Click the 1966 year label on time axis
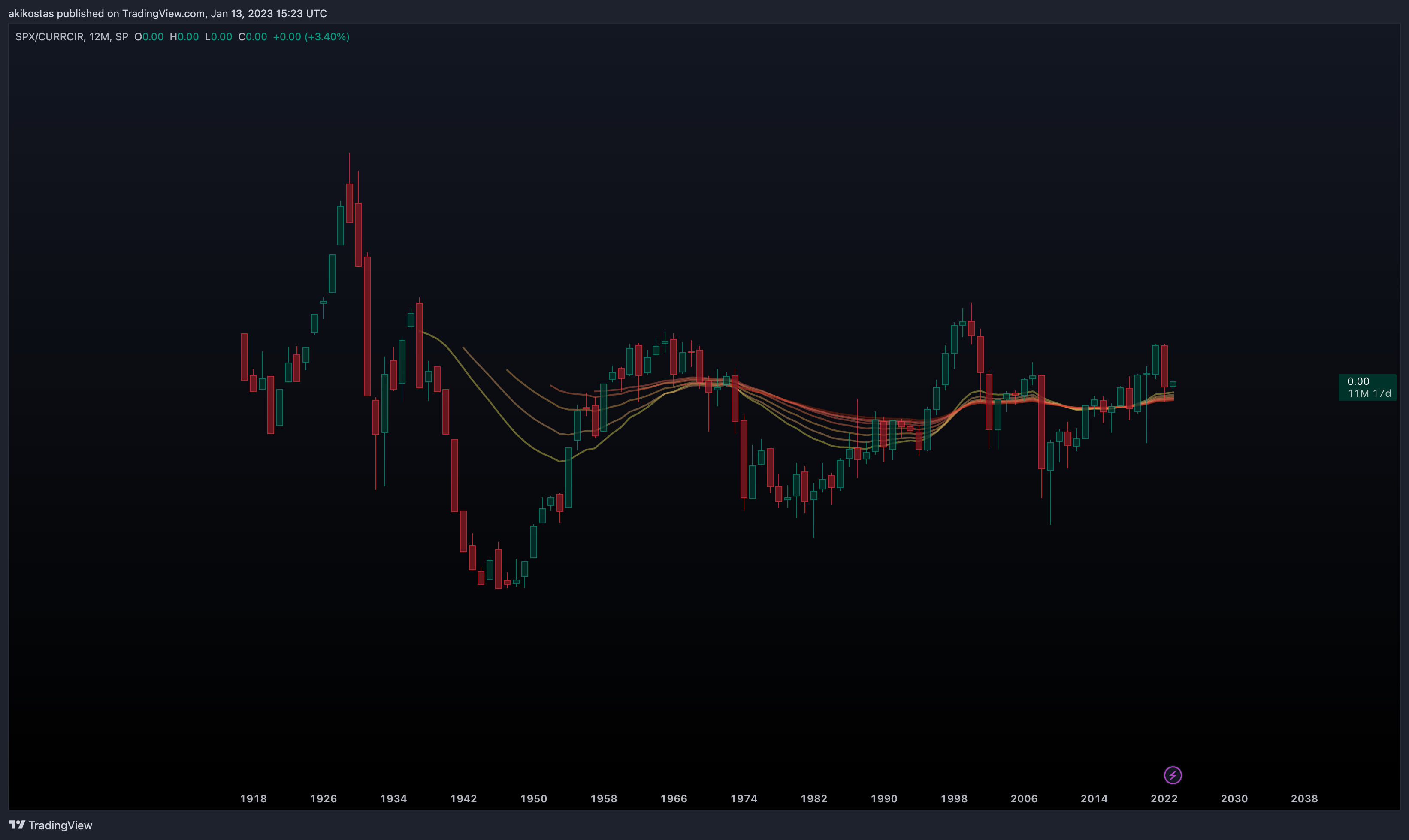1409x840 pixels. [x=674, y=799]
